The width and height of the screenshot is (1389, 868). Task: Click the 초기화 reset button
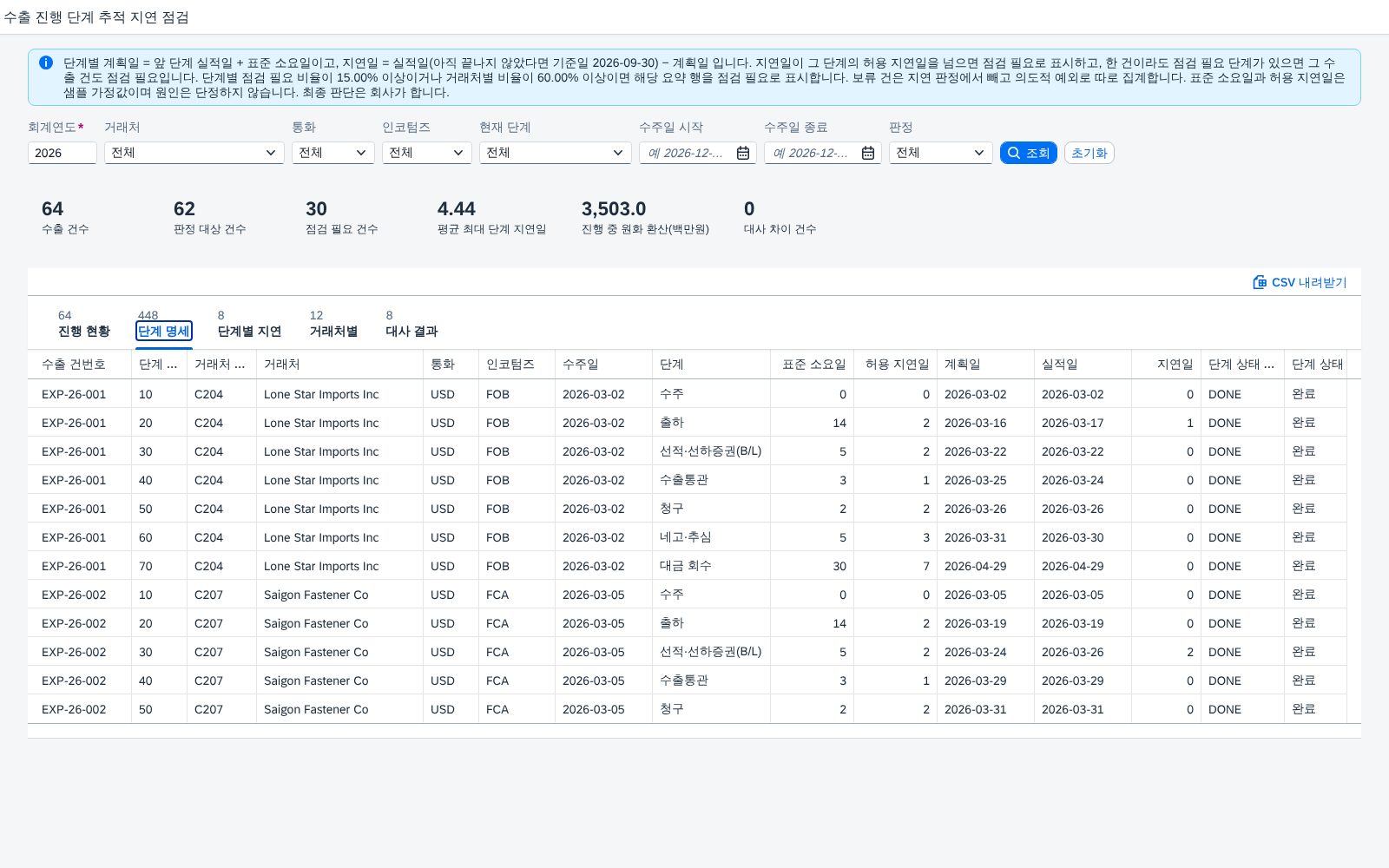1089,153
